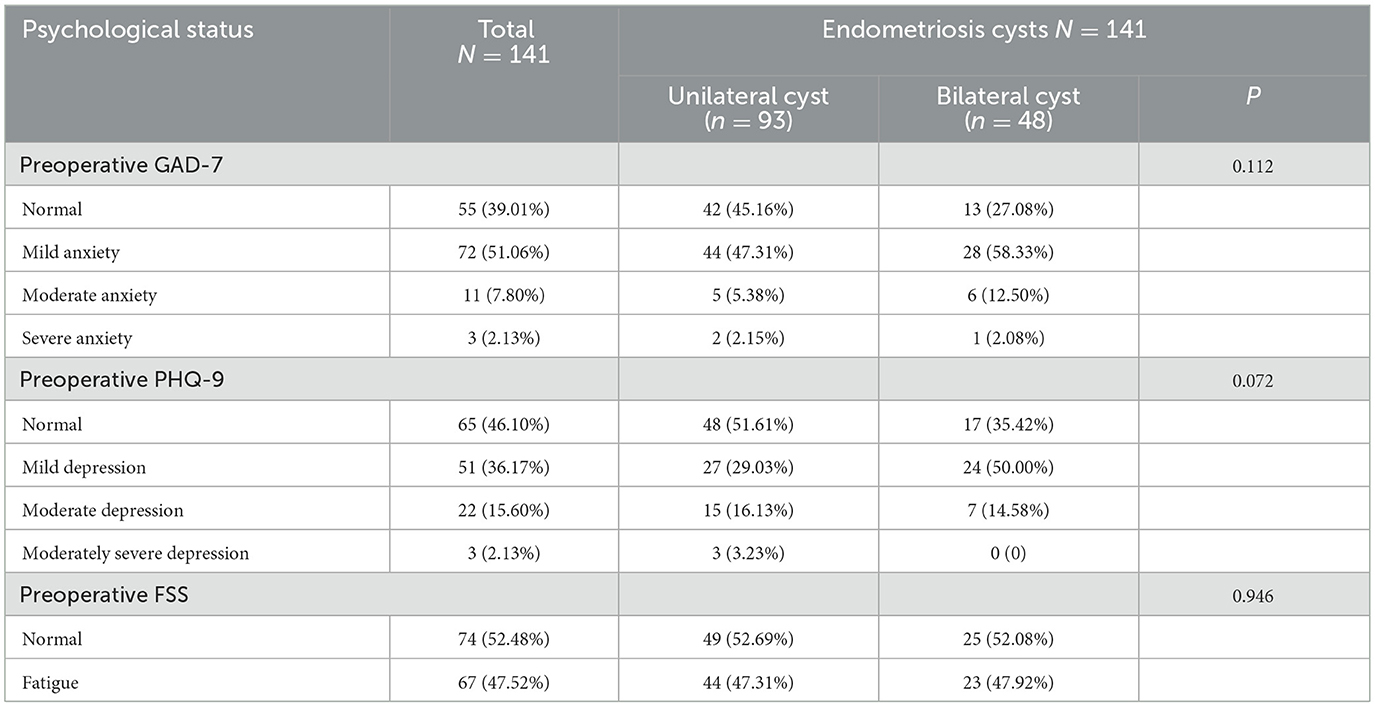This screenshot has width=1375, height=707.
Task: Click the 55 (39.01%) total cell
Action: [504, 210]
